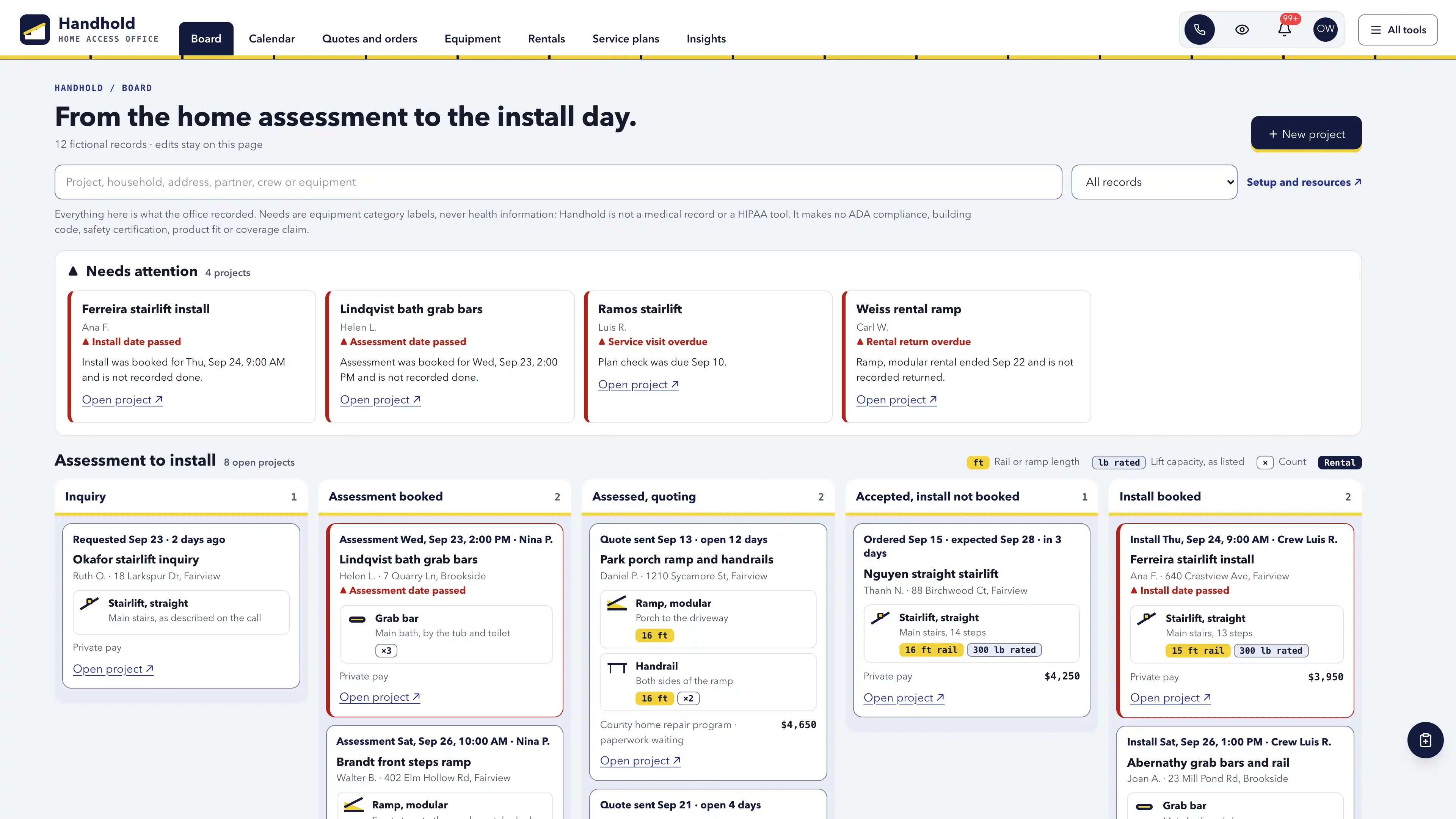Viewport: 1456px width, 819px height.
Task: Click stairlift icon in Nguyen card
Action: 880,618
